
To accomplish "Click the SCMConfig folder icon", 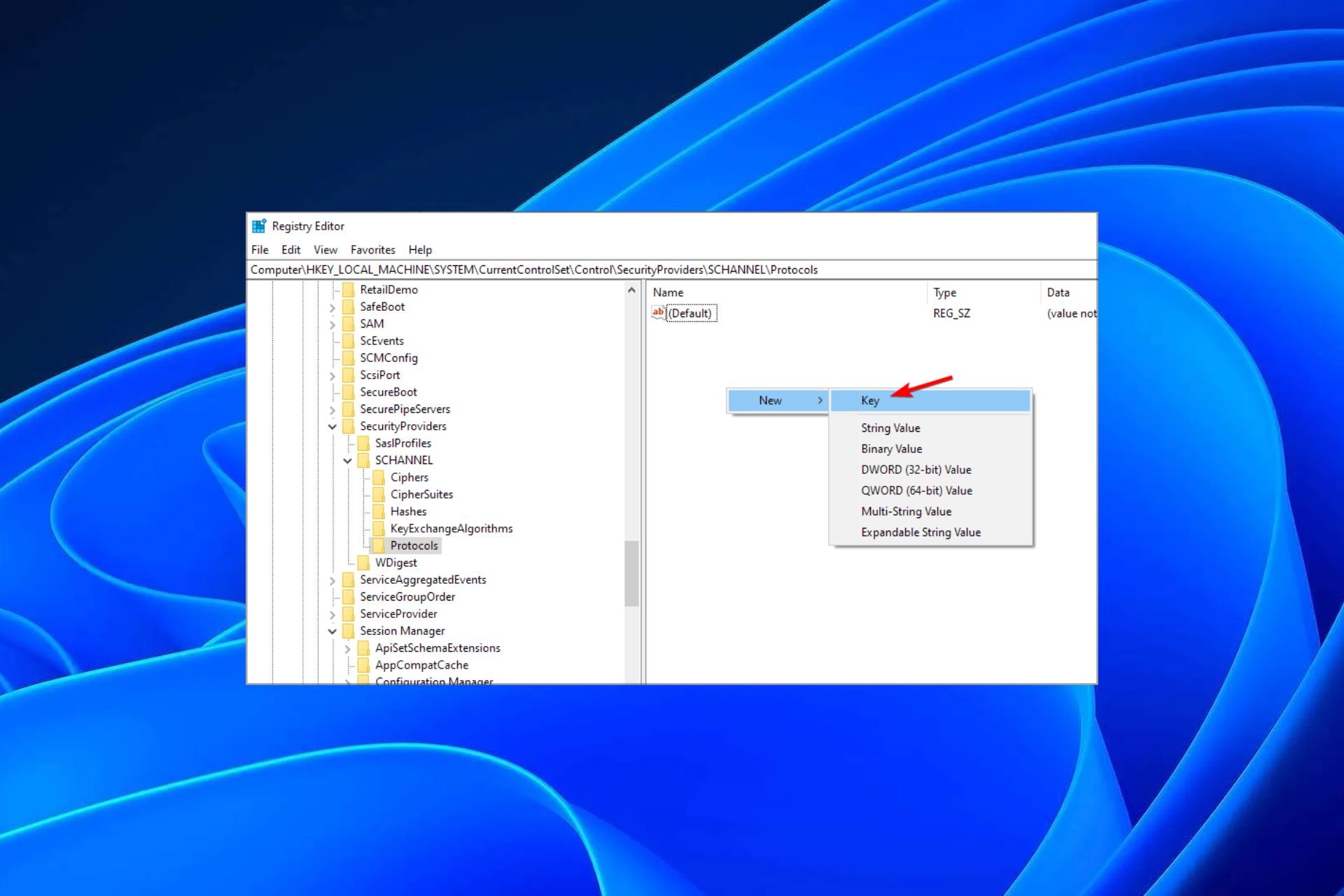I will (349, 358).
